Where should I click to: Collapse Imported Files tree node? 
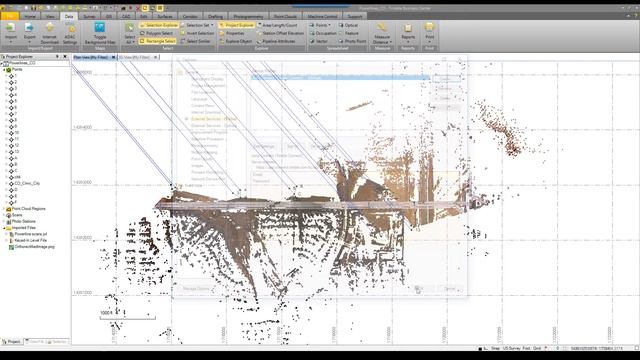(4, 228)
